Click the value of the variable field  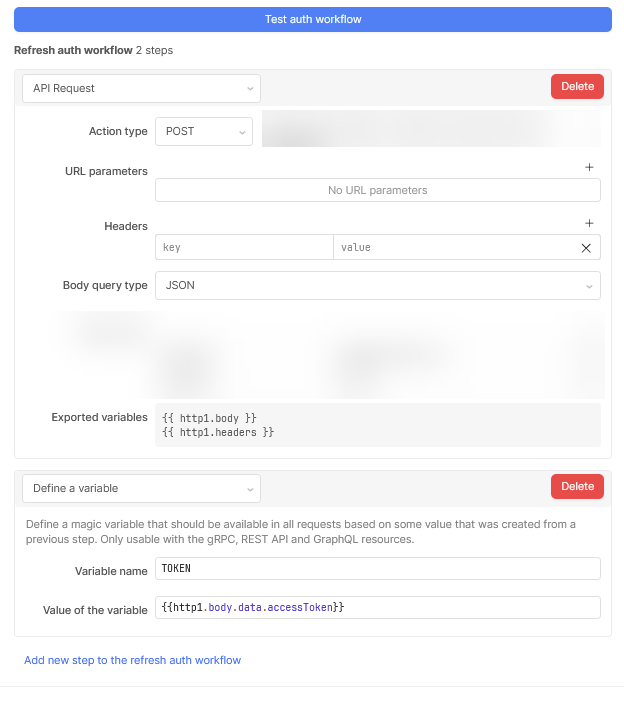pos(377,608)
